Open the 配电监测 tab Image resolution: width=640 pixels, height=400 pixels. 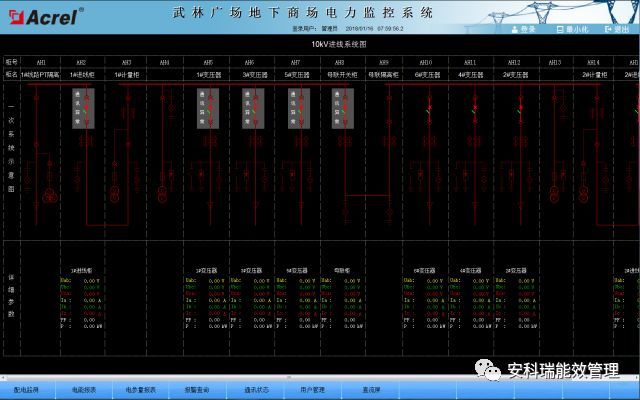(x=26, y=389)
